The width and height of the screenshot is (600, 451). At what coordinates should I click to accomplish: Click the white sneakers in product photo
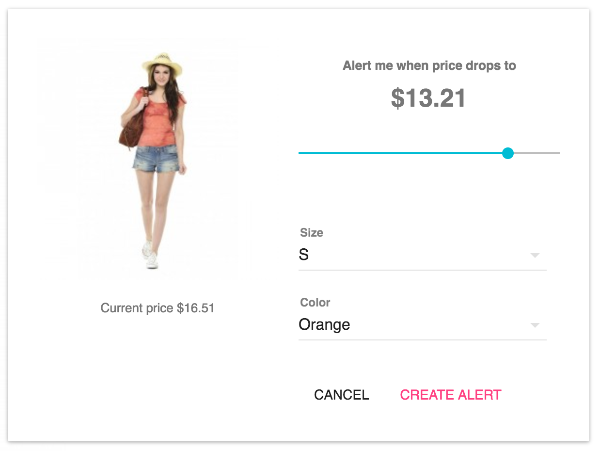tap(150, 255)
